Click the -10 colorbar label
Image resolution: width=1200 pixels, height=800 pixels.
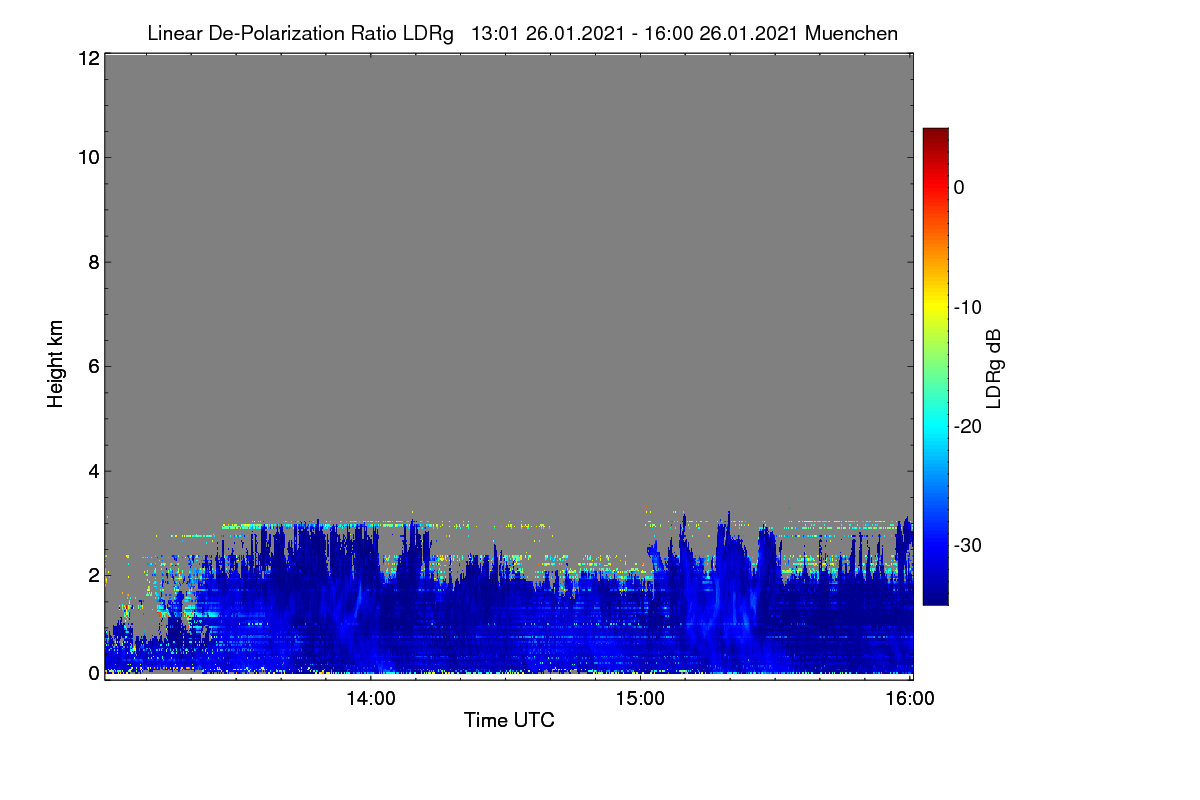pyautogui.click(x=968, y=307)
